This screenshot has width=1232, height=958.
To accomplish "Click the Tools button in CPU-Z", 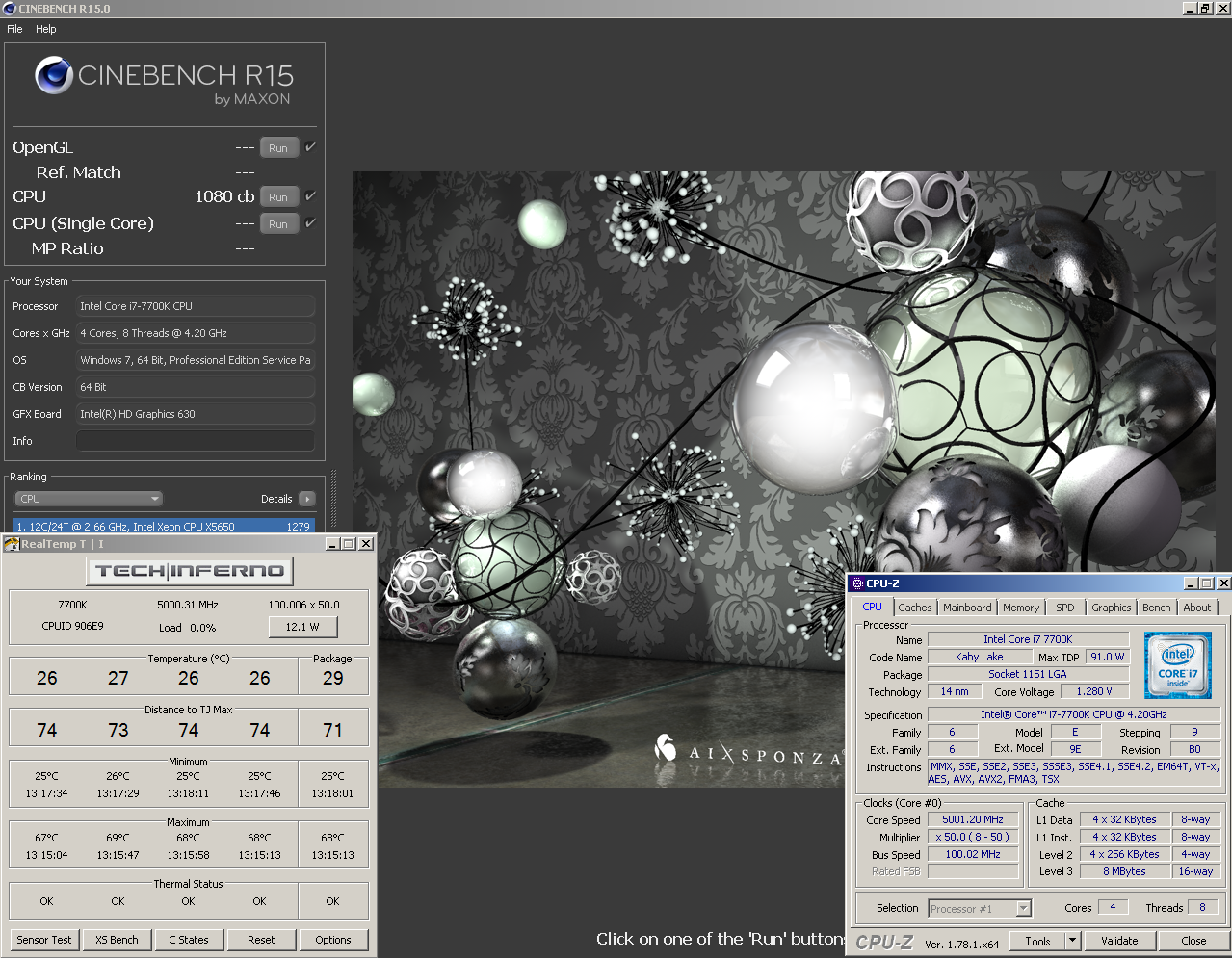I will coord(1037,942).
